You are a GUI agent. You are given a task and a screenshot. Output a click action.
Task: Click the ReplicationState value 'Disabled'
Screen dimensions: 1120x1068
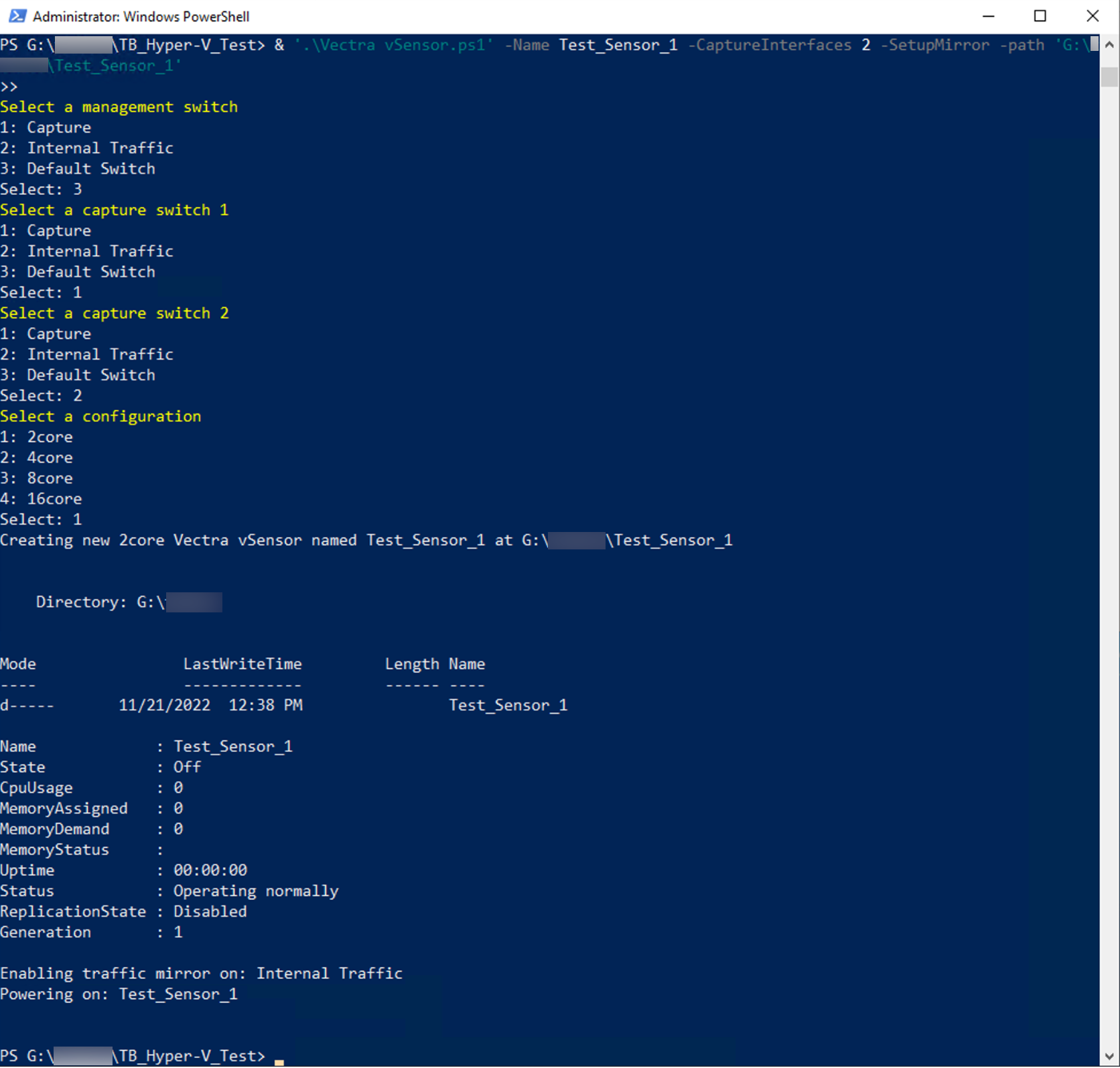(210, 913)
